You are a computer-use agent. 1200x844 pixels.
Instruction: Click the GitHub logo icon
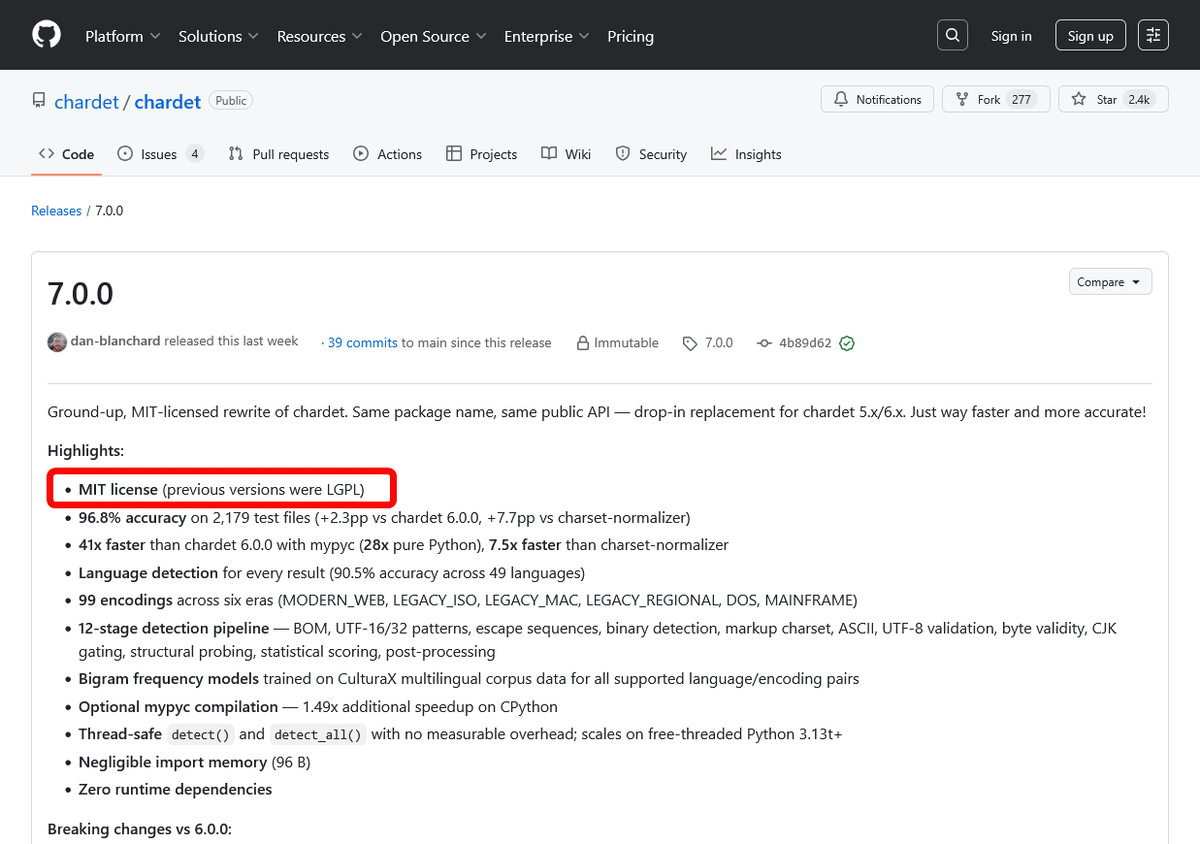click(46, 35)
